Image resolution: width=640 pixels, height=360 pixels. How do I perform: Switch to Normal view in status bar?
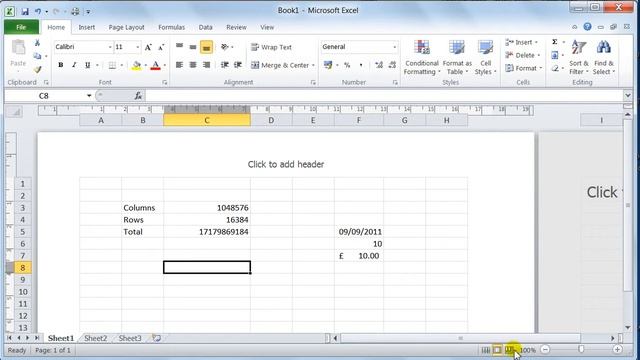click(486, 350)
